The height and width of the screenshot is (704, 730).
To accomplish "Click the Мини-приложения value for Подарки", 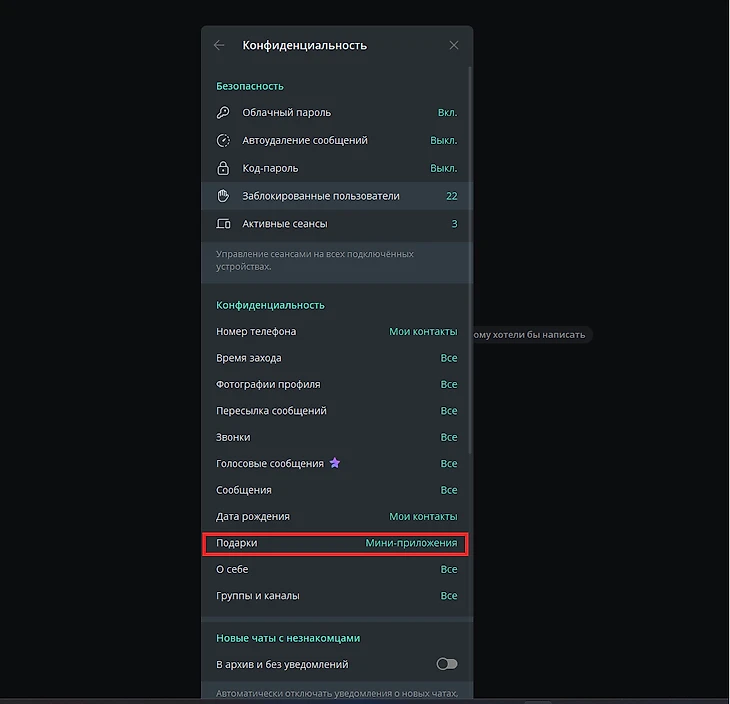I will (x=411, y=543).
